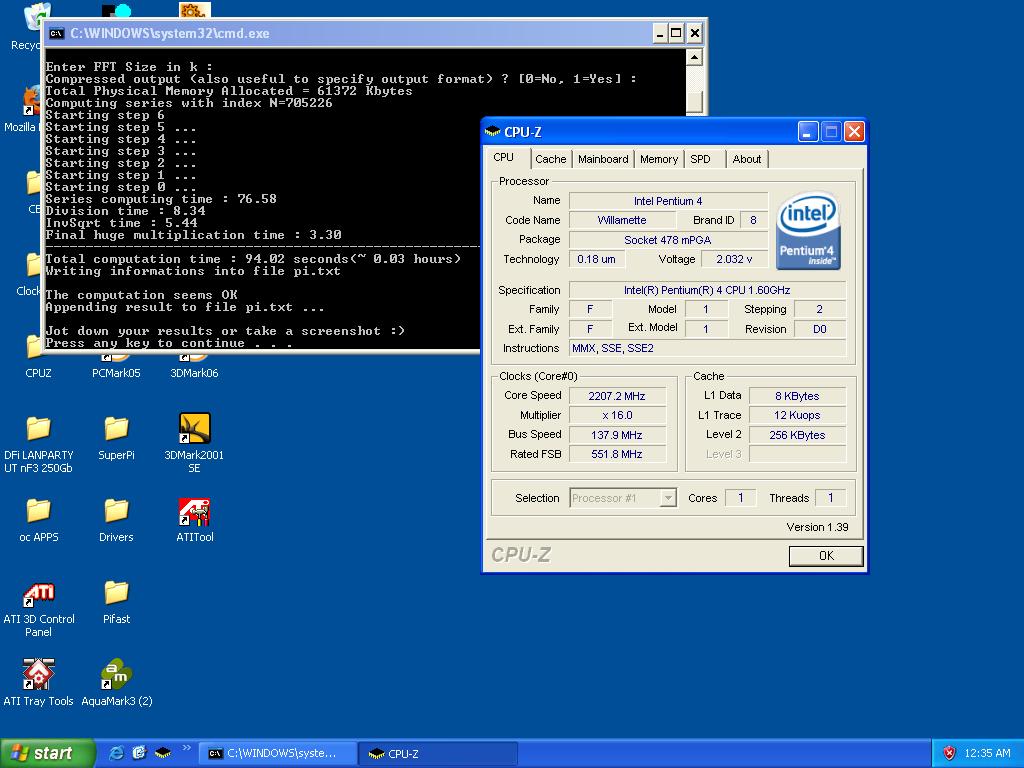Click the Level 2 256 KBytes value

click(x=797, y=435)
